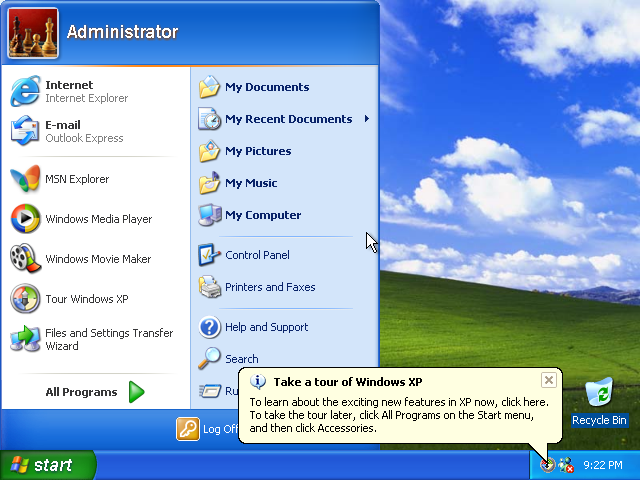Image resolution: width=640 pixels, height=480 pixels.
Task: Open Help and Support question icon
Action: point(209,327)
